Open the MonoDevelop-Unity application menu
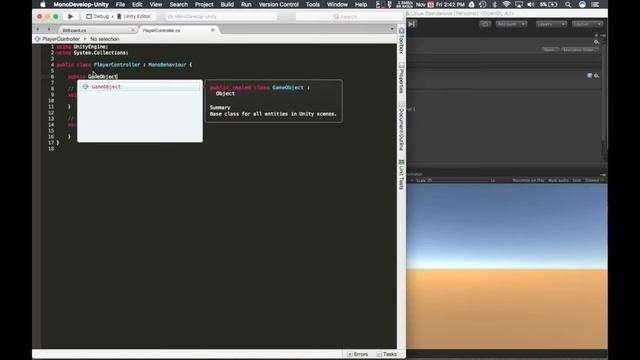Screen dimensions: 640x360 pyautogui.click(x=81, y=4)
